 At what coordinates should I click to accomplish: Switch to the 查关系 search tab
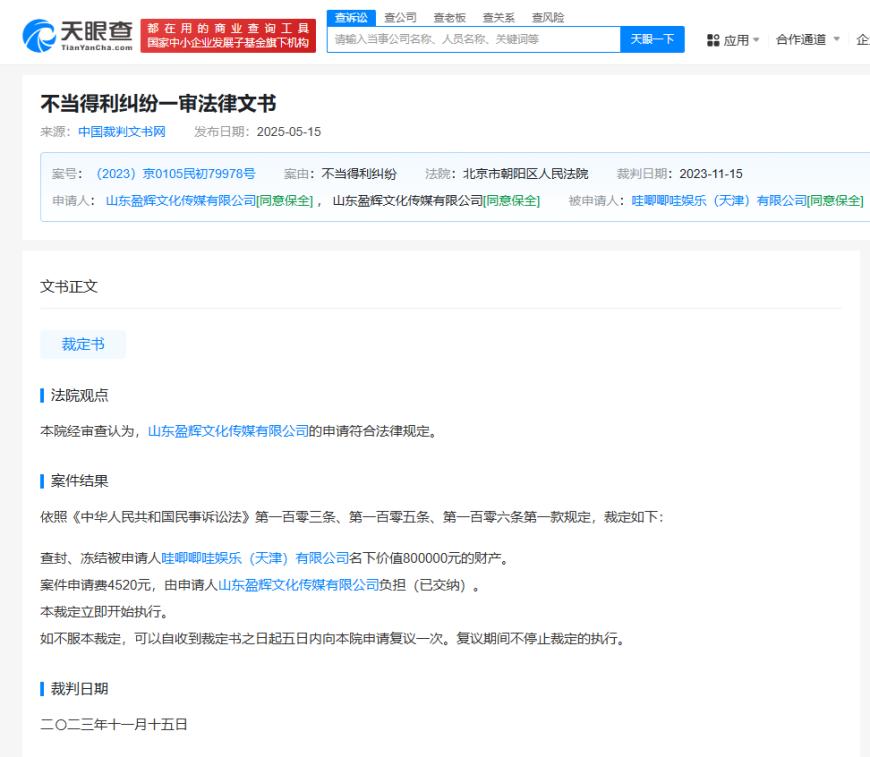498,18
